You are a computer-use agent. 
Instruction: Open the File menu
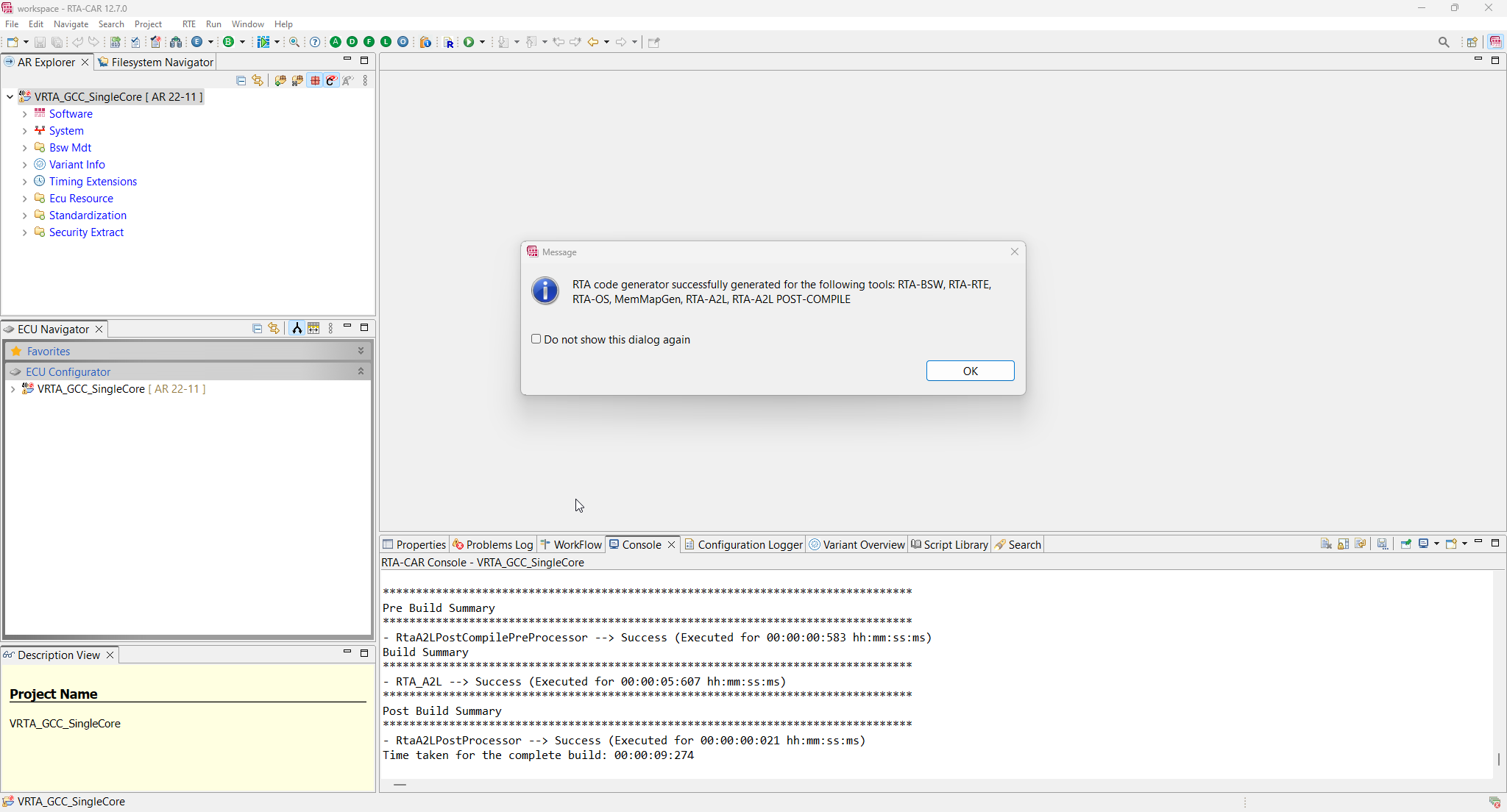(12, 24)
